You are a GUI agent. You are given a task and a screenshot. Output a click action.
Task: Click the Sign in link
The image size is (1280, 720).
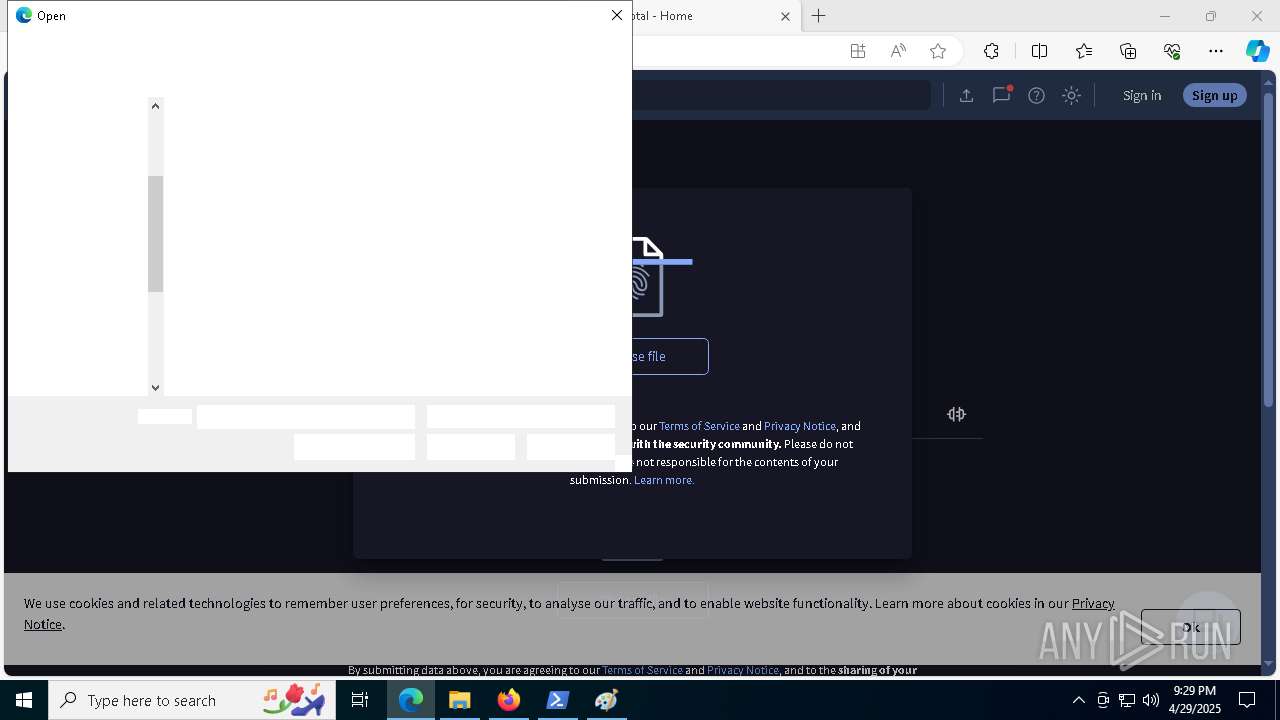pyautogui.click(x=1142, y=95)
